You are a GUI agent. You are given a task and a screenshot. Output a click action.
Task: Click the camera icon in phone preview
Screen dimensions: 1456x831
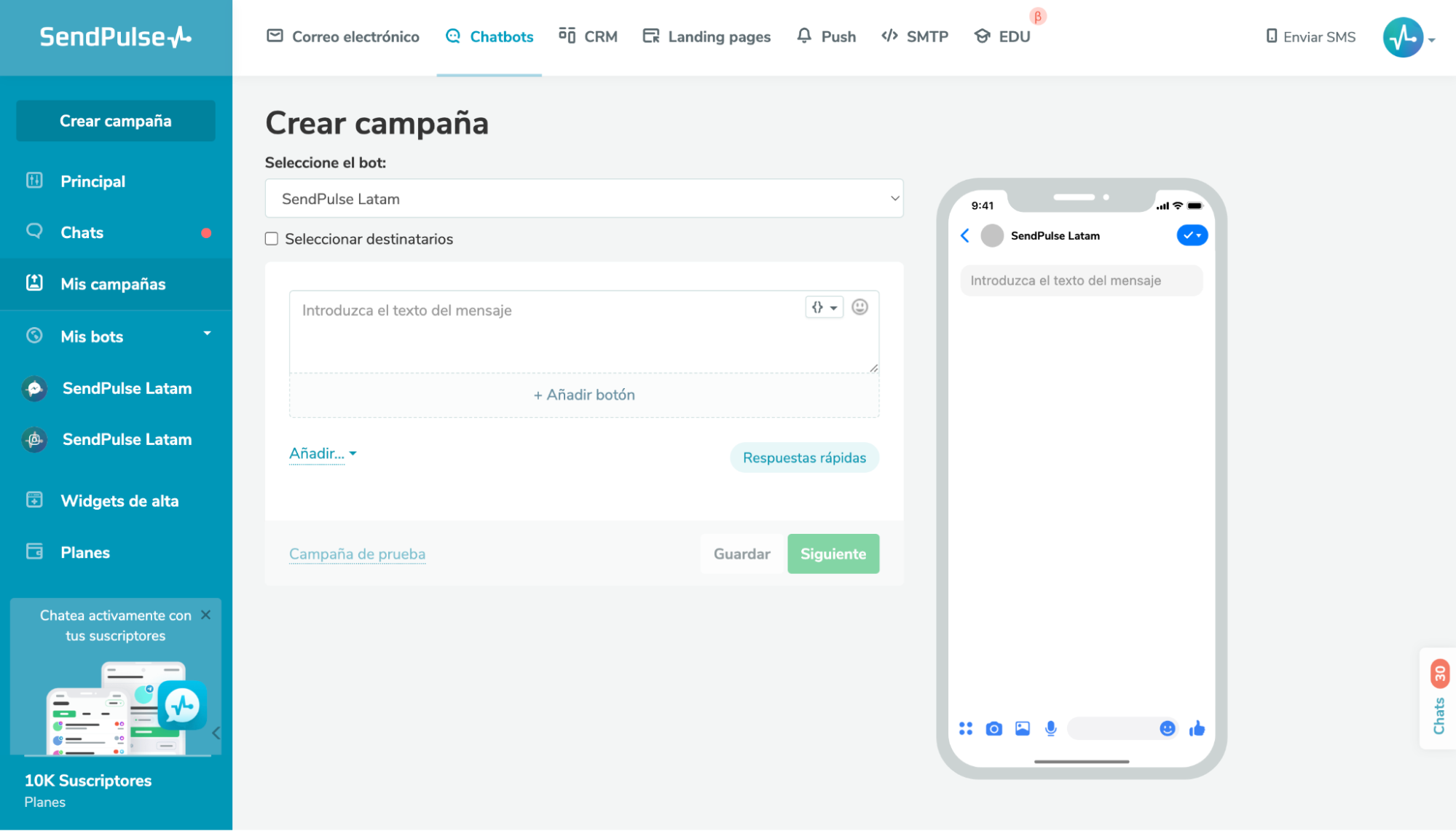click(993, 728)
